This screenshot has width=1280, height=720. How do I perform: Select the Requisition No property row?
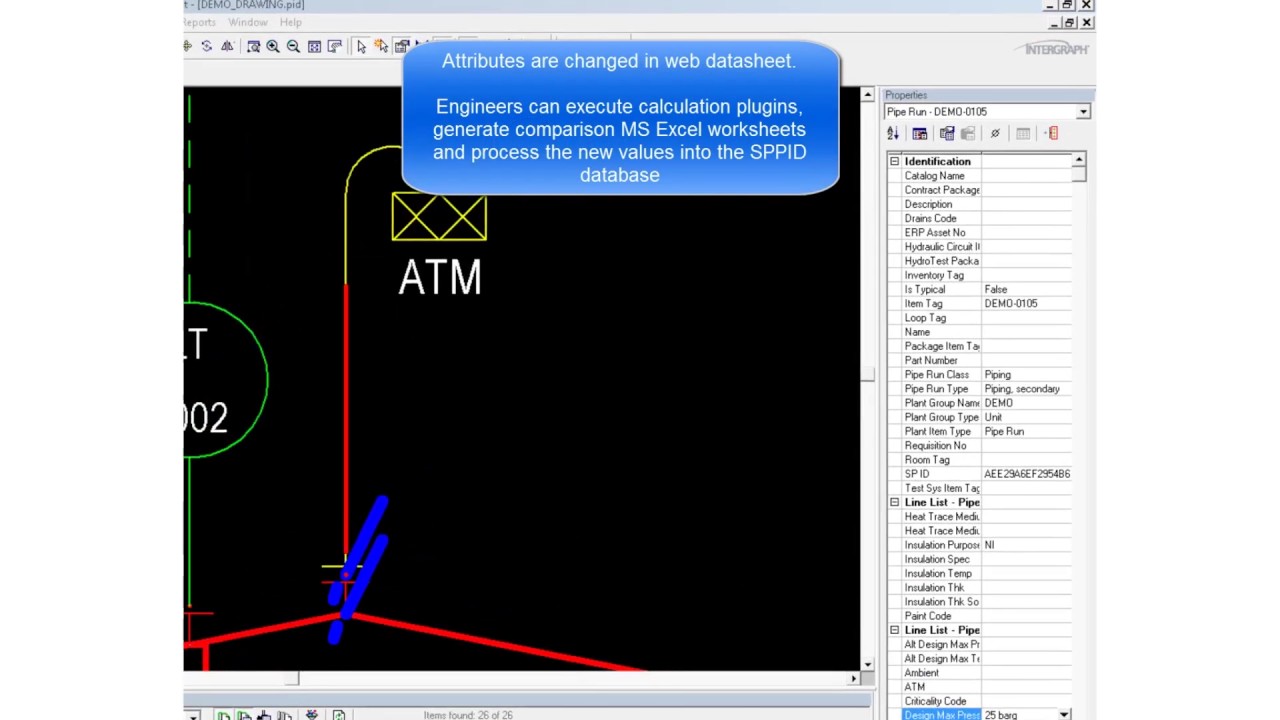pos(979,445)
